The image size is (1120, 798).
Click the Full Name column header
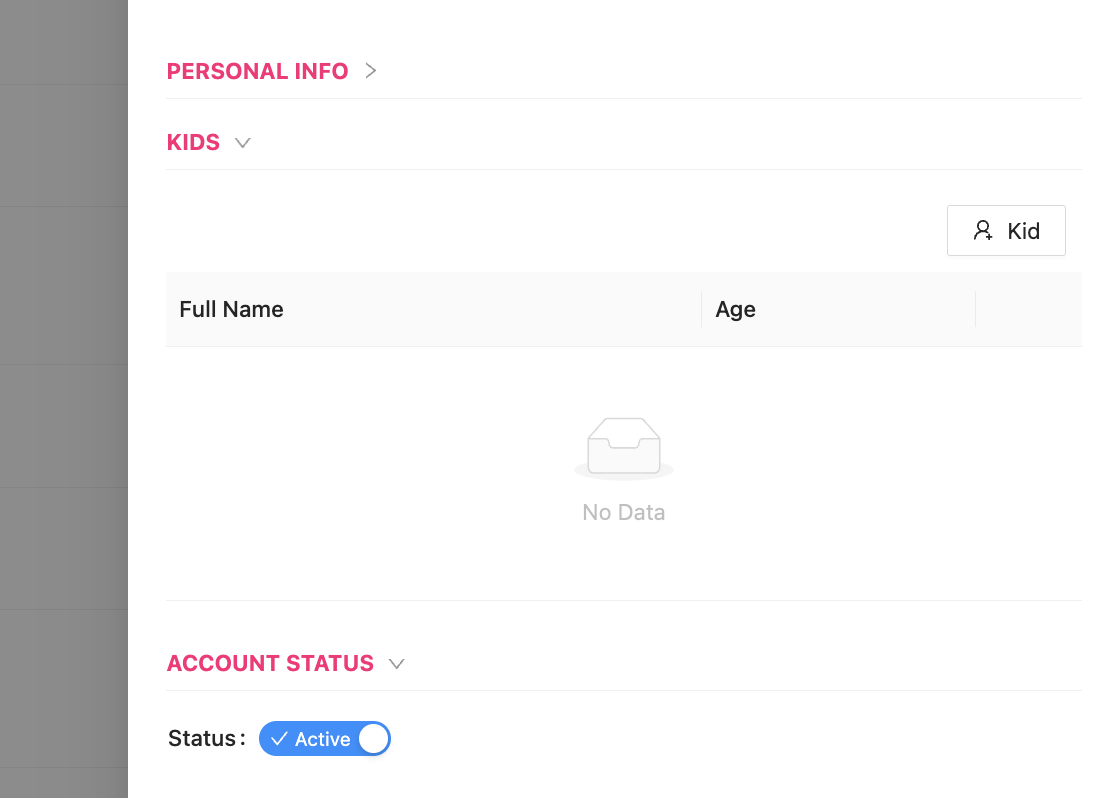231,310
